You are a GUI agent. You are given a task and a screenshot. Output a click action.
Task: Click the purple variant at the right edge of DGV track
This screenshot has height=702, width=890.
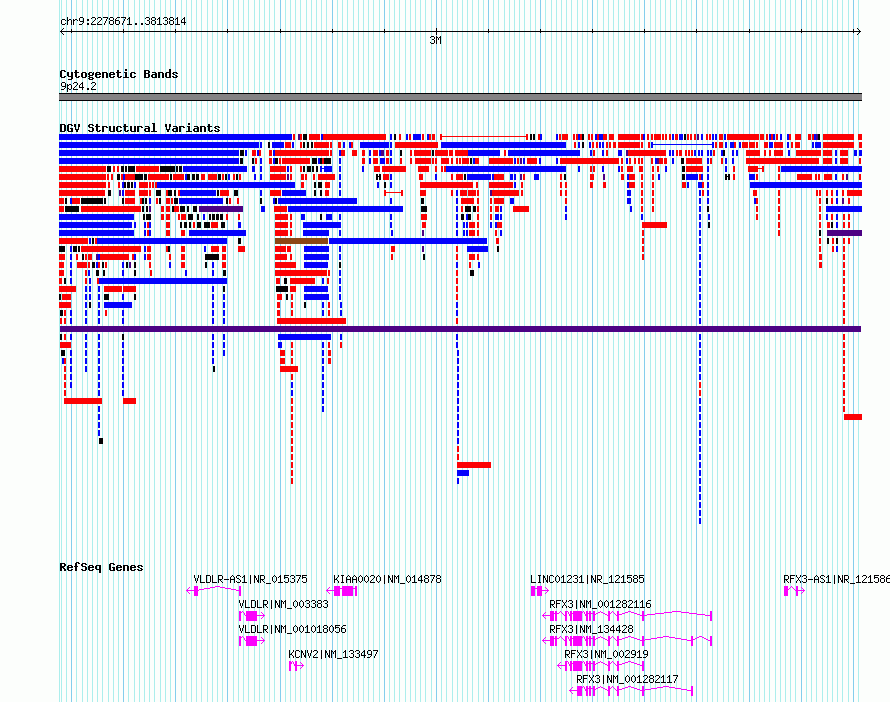click(x=845, y=233)
